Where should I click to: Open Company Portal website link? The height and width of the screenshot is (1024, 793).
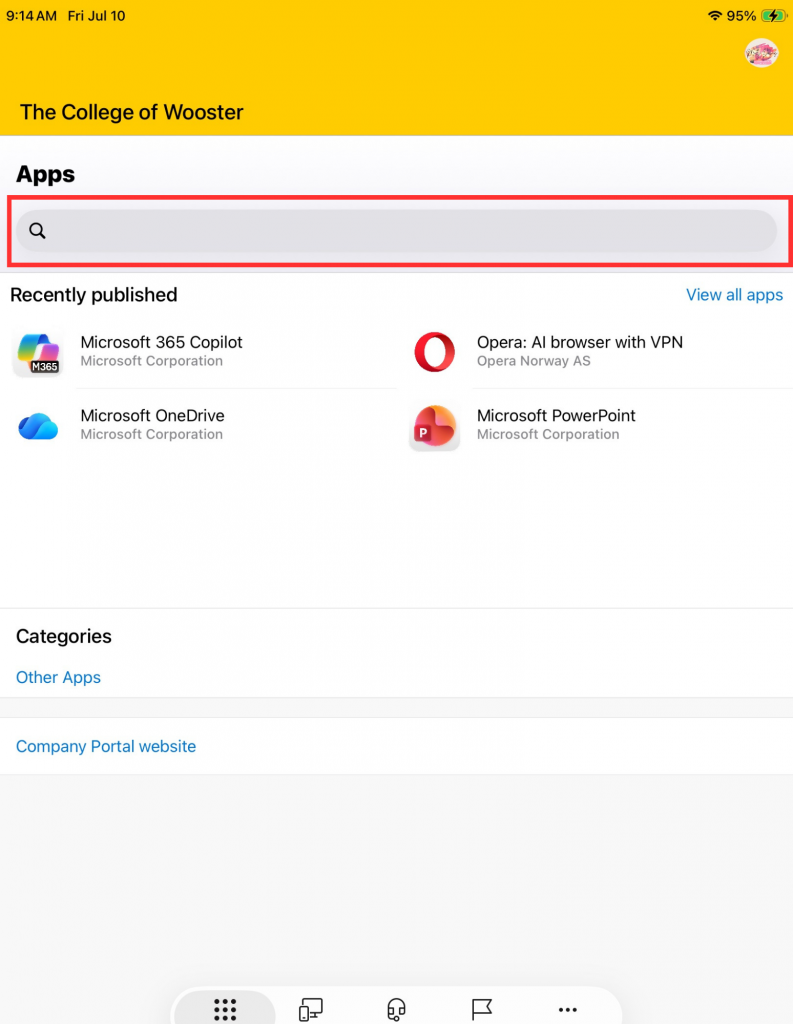point(106,746)
